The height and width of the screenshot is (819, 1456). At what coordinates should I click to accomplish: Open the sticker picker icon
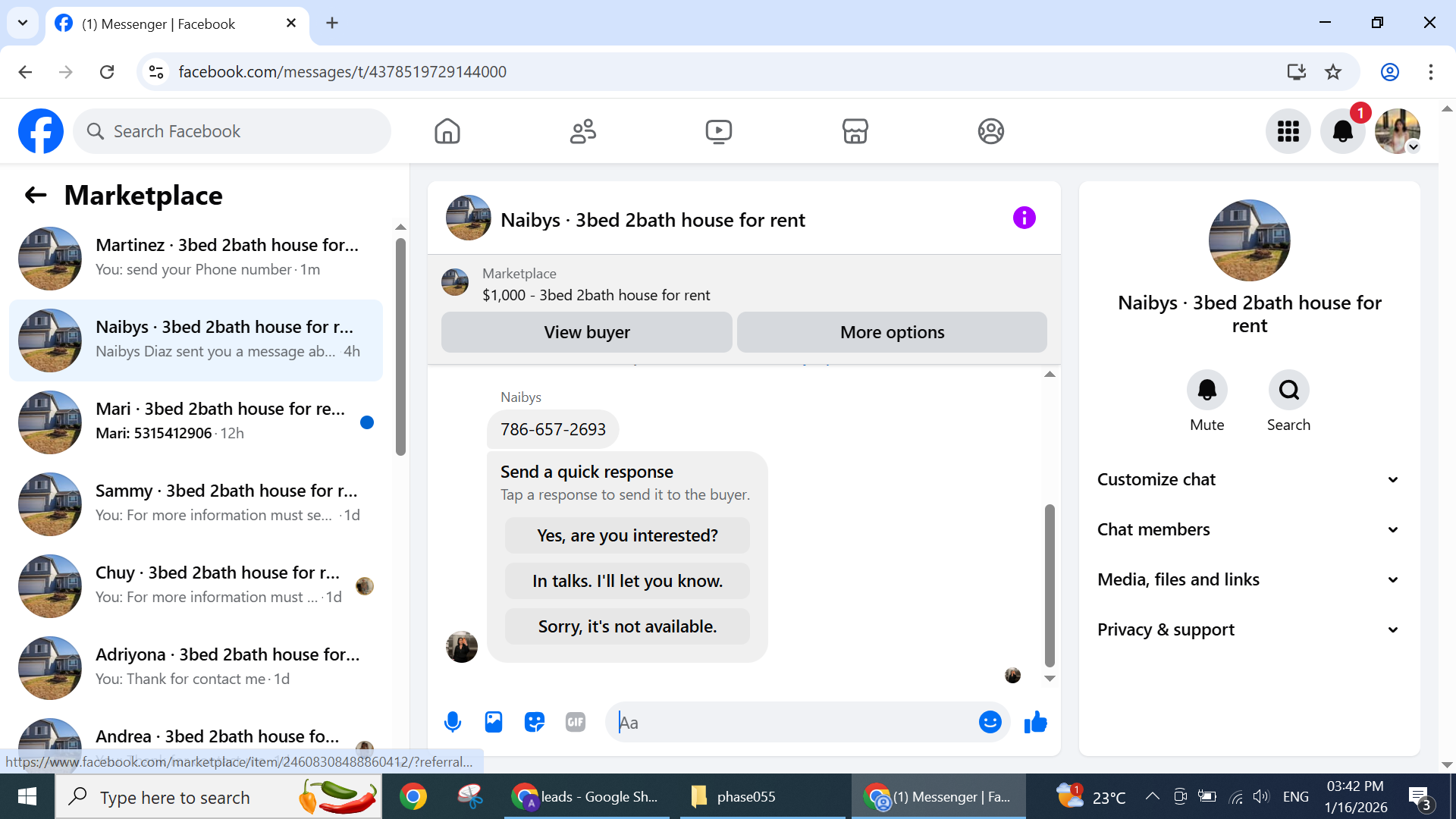point(535,722)
